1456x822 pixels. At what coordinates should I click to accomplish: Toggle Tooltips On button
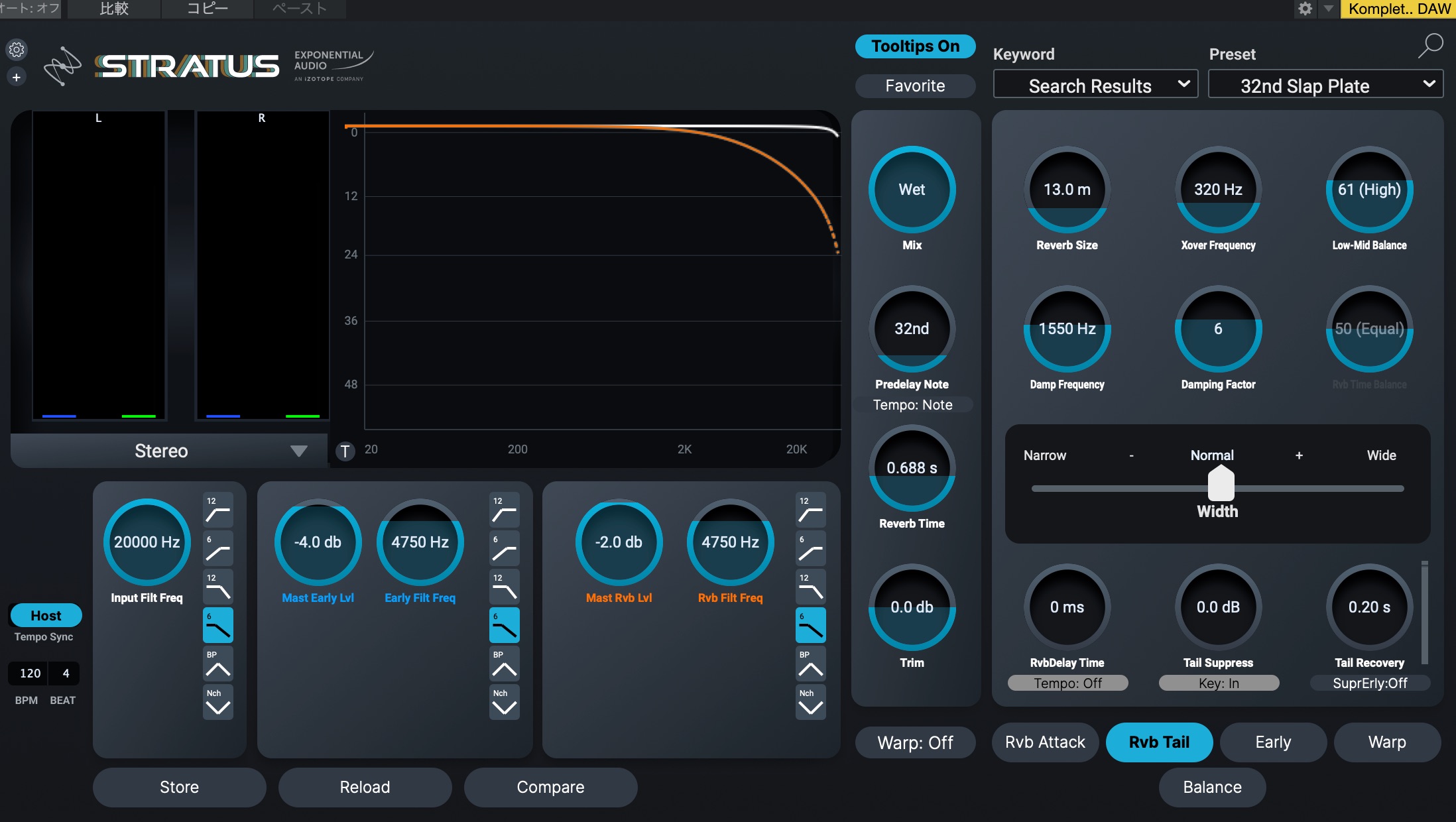coord(915,46)
